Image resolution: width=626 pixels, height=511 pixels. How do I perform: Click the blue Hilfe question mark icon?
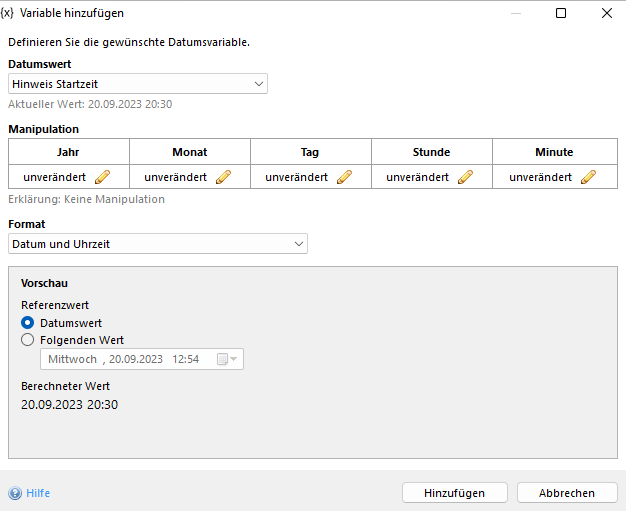click(x=15, y=493)
